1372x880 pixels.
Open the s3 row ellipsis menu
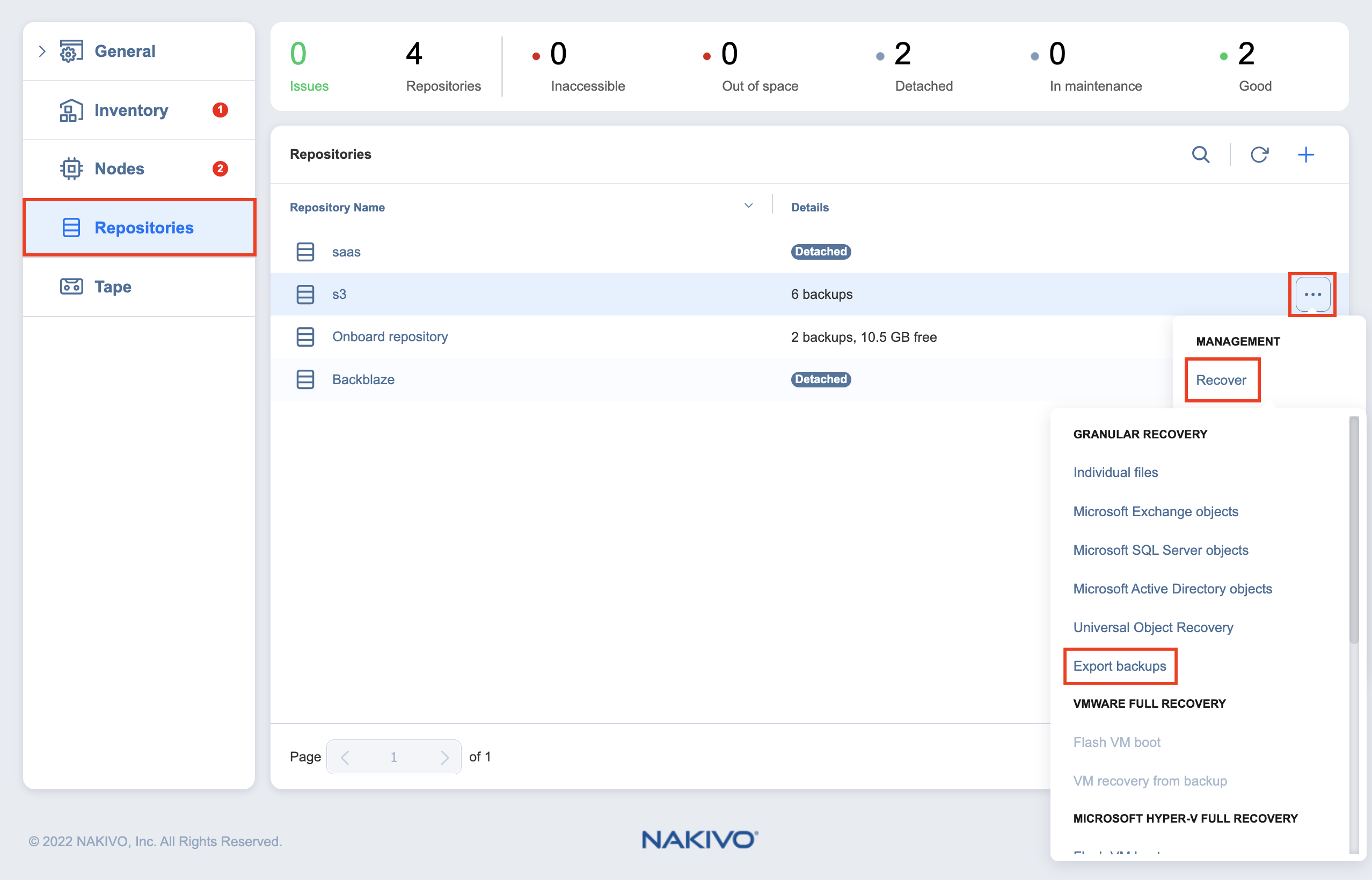tap(1312, 294)
